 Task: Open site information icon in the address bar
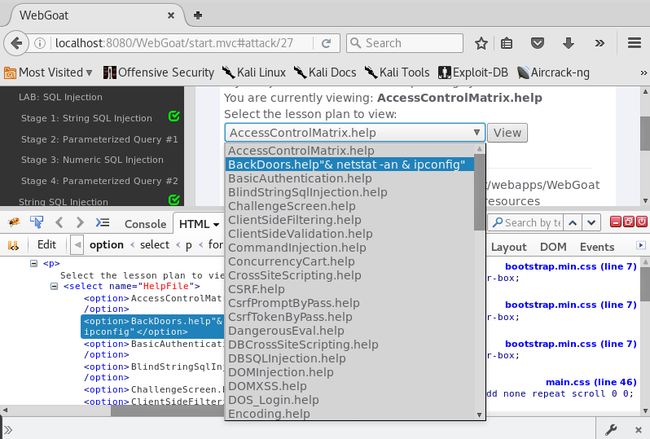coord(40,43)
